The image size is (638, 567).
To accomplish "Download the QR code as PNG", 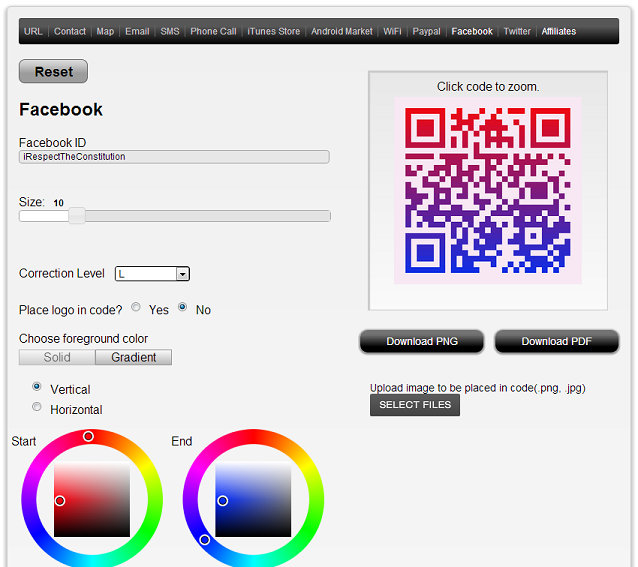I will pos(422,341).
